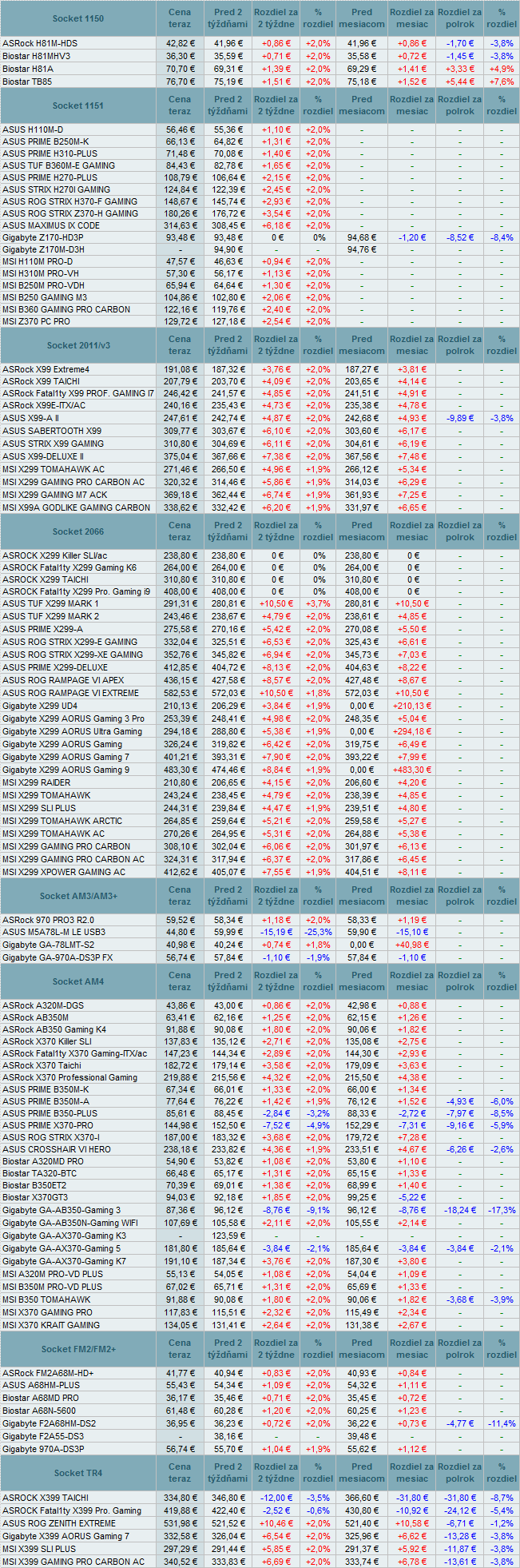Select the Biostar H81MHV3 row name
Image resolution: width=520 pixels, height=1568 pixels.
[x=37, y=56]
